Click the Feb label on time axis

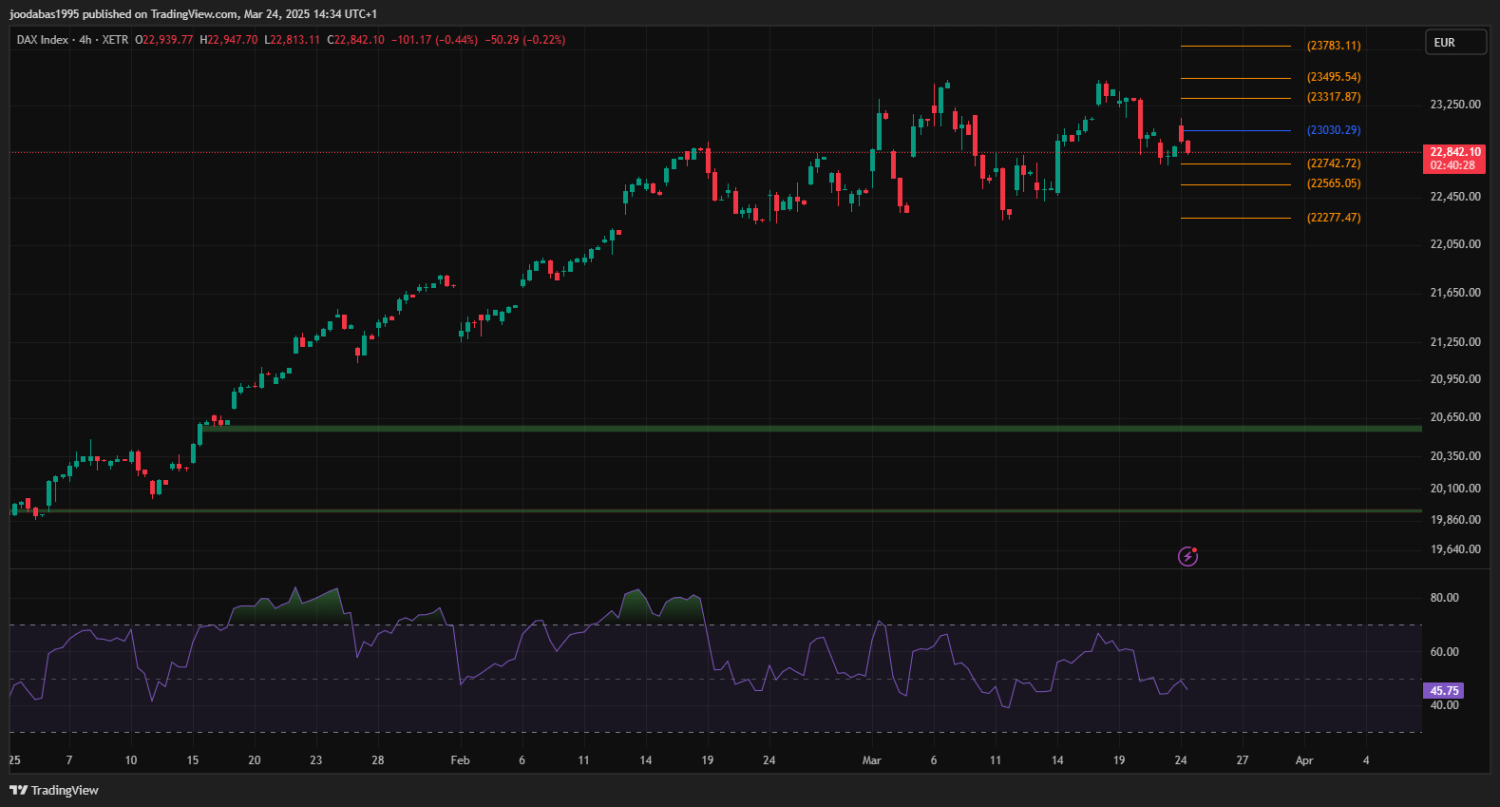click(459, 760)
